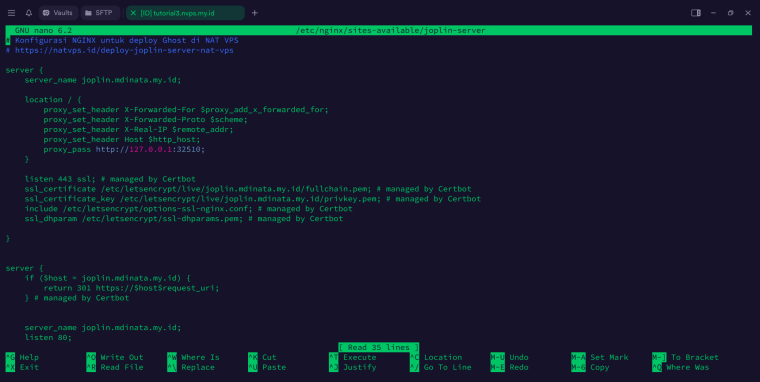This screenshot has height=382, width=760.
Task: Open the notifications bell icon
Action: tap(29, 13)
